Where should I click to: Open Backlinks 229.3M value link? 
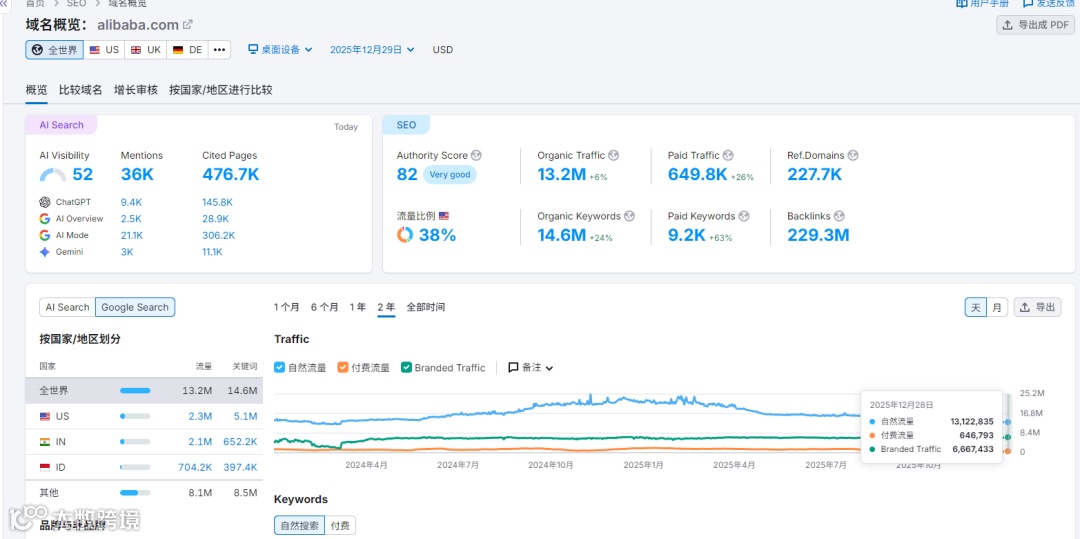(818, 235)
